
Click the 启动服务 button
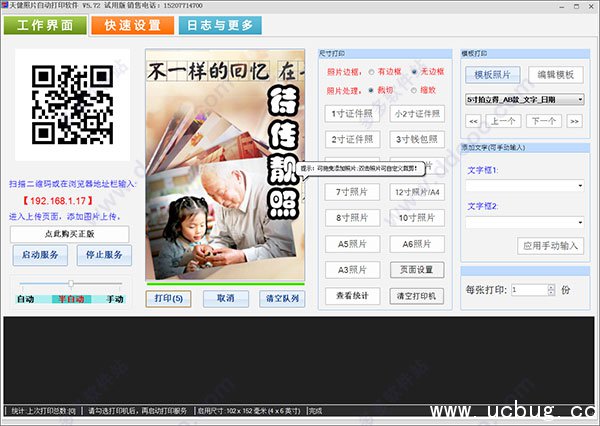[41, 255]
